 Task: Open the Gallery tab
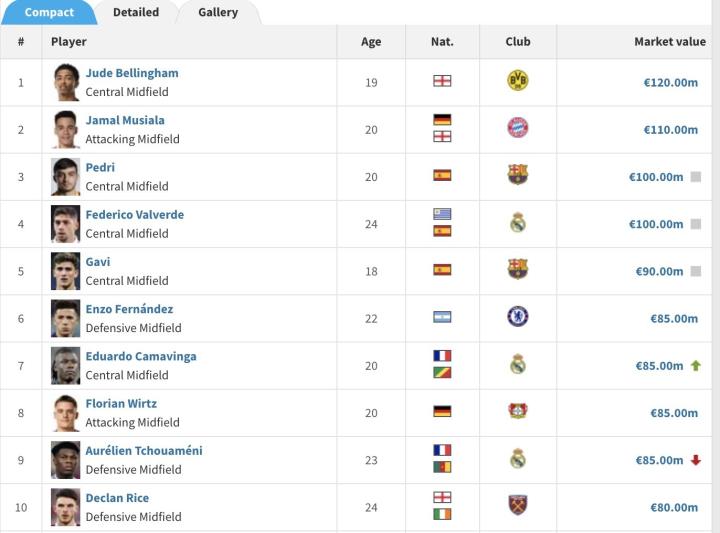pyautogui.click(x=218, y=12)
